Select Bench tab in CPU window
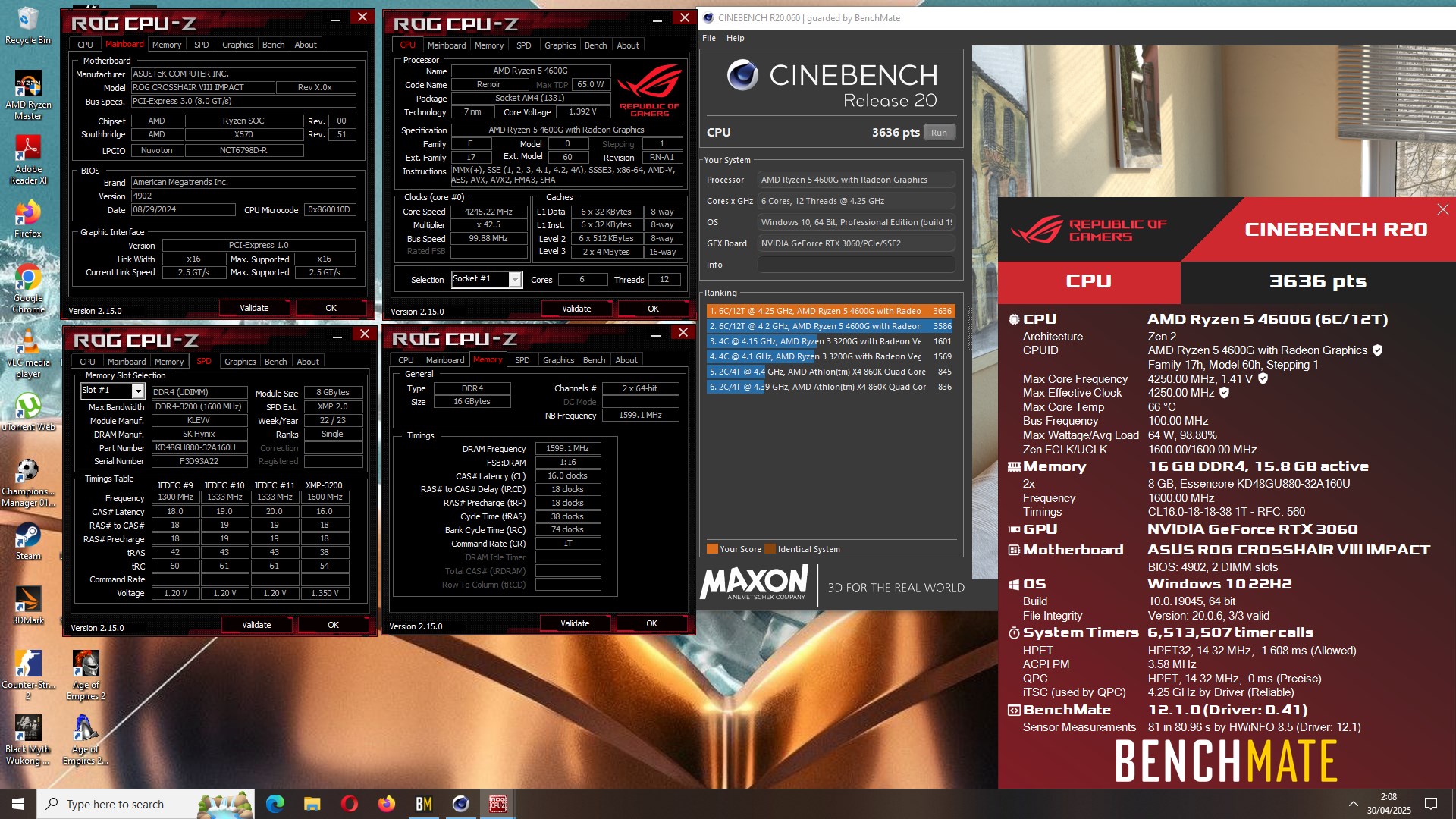This screenshot has width=1456, height=819. 595,45
